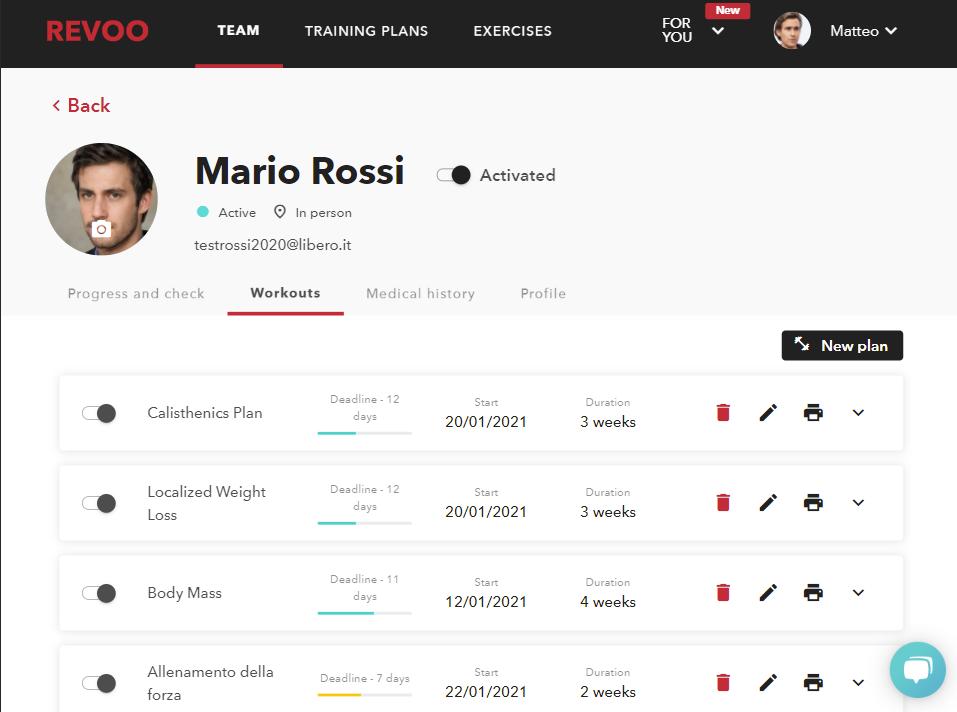Switch to the Medical history tab
Image resolution: width=957 pixels, height=712 pixels.
point(421,293)
